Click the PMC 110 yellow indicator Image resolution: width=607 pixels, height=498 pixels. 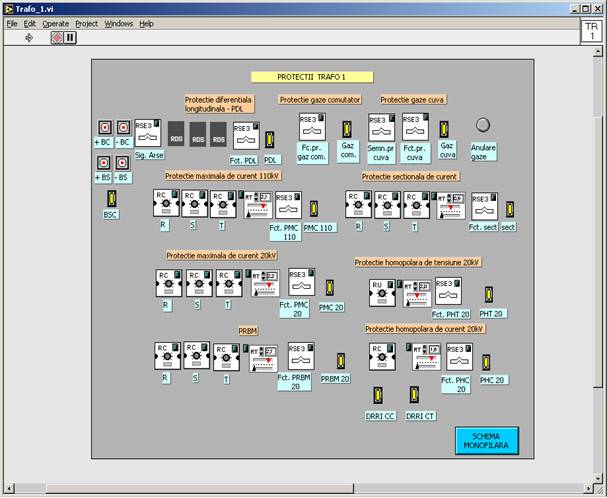(314, 209)
